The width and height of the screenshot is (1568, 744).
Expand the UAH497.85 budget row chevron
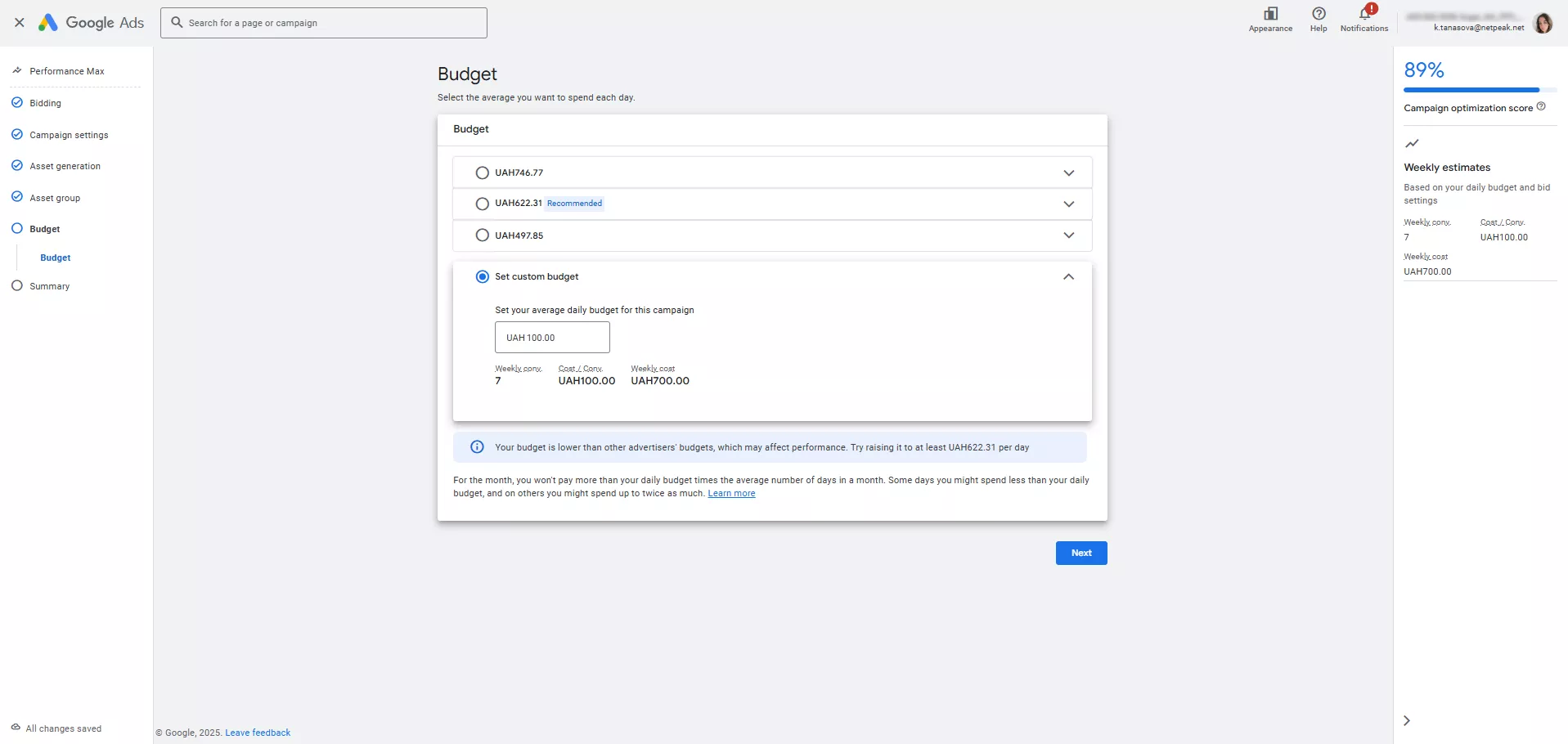coord(1068,235)
